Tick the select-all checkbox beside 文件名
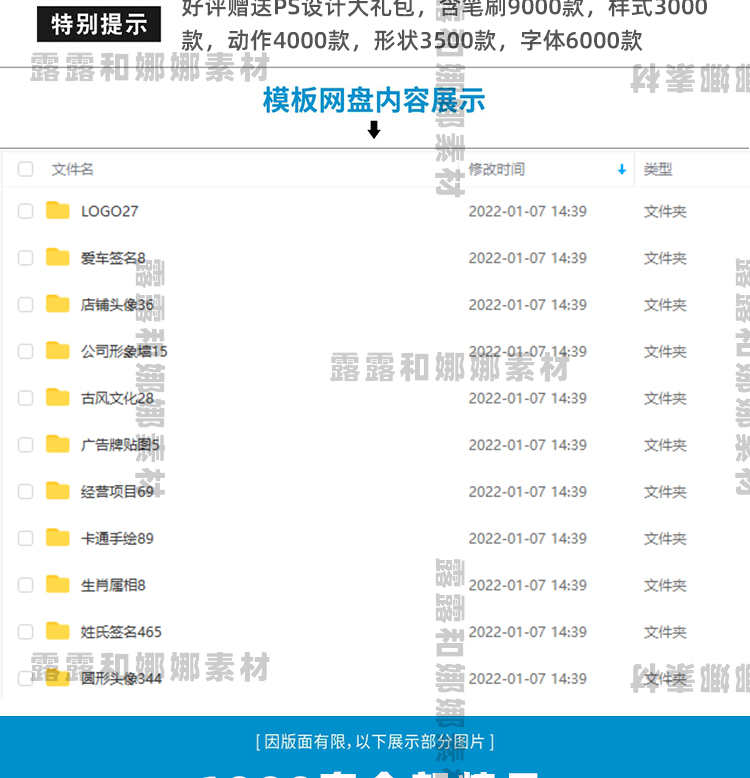750x778 pixels. pos(25,169)
